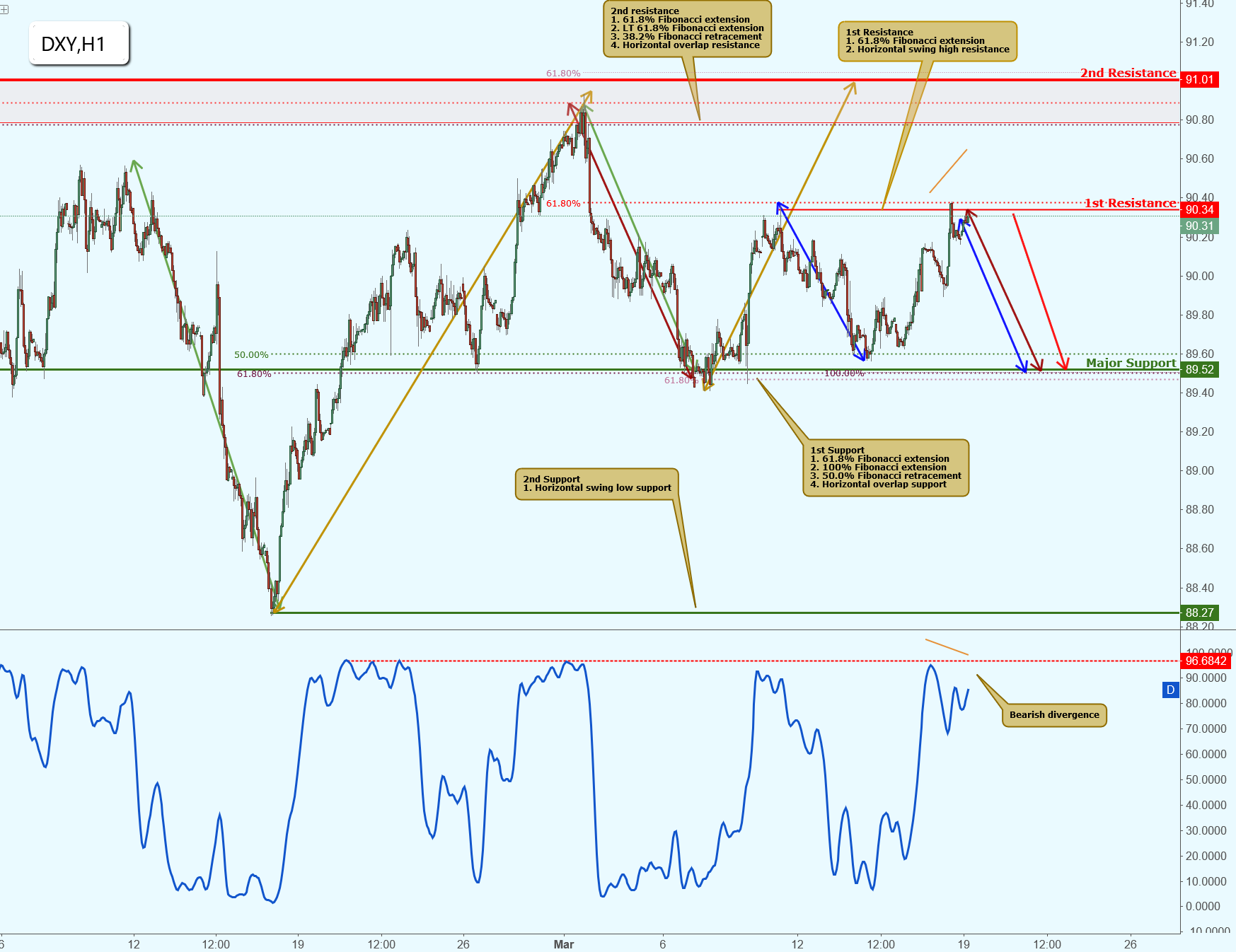Click the red 61.80% label near 1st resistance
Viewport: 1236px width, 952px height.
tap(563, 204)
